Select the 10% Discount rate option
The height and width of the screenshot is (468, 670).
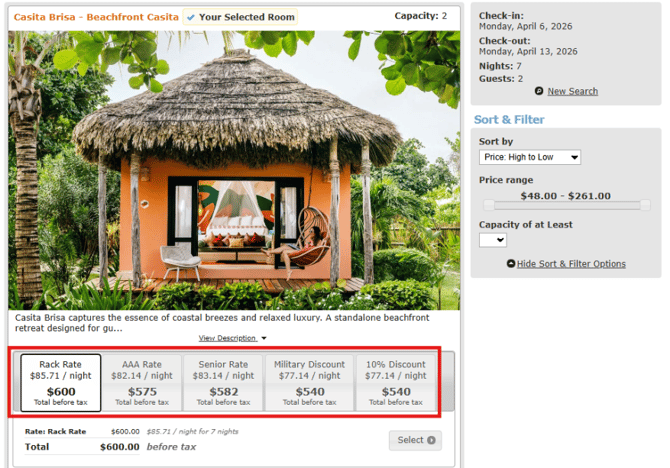395,382
